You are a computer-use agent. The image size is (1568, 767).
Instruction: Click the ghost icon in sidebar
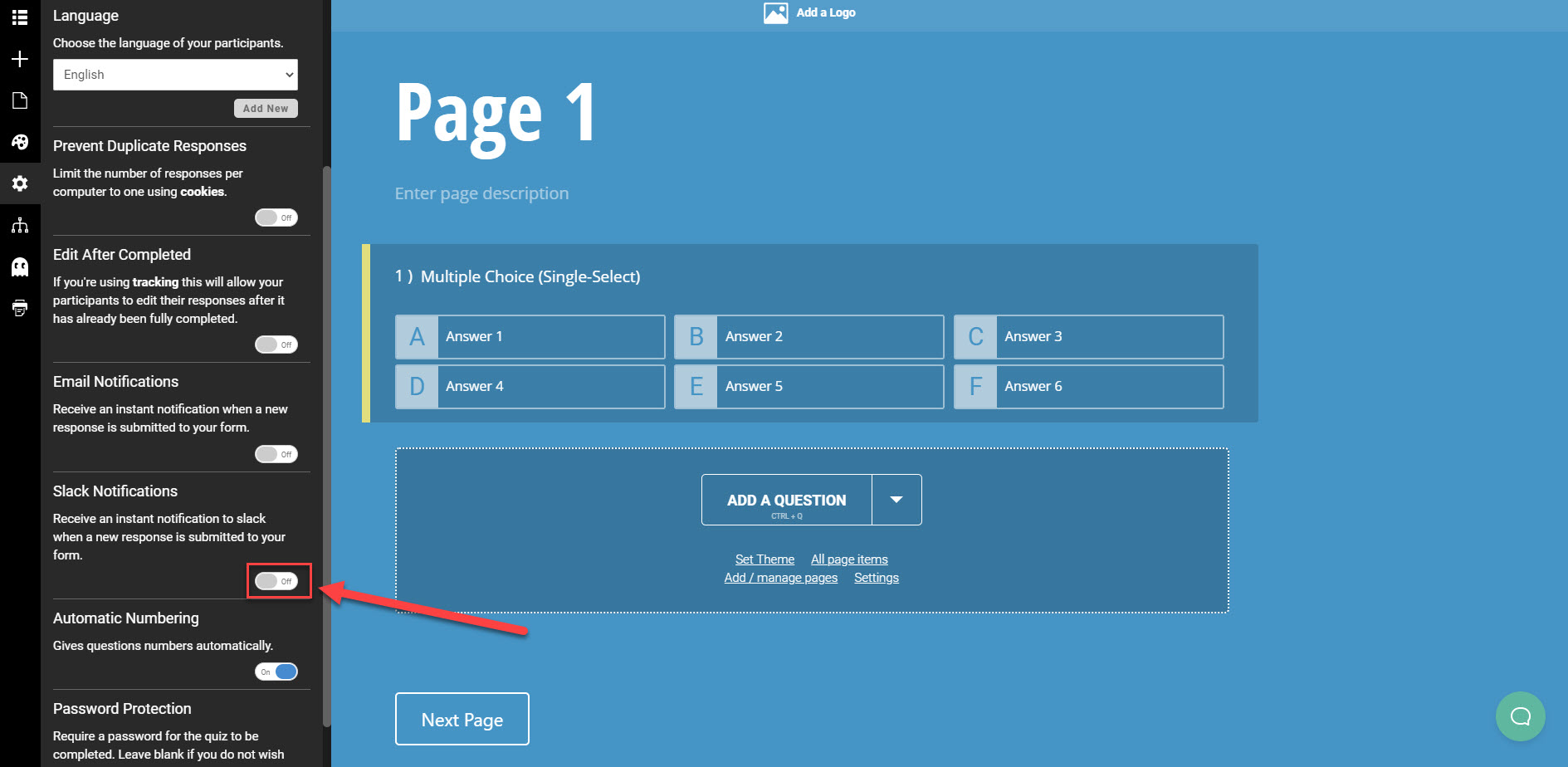[20, 266]
